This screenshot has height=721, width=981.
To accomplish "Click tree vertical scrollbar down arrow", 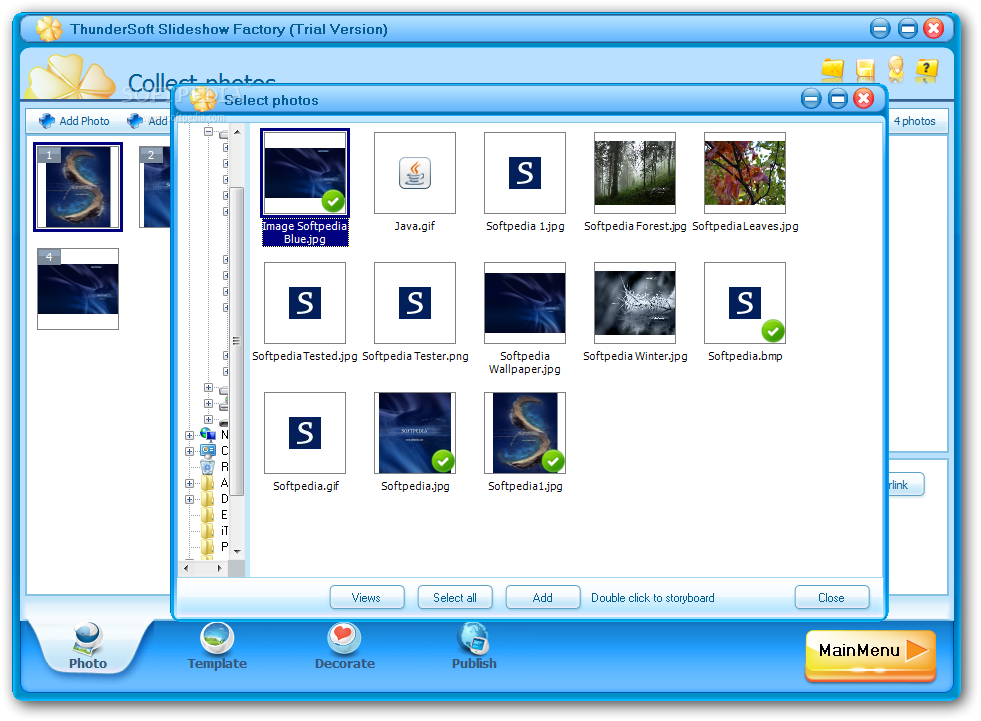I will click(x=237, y=551).
